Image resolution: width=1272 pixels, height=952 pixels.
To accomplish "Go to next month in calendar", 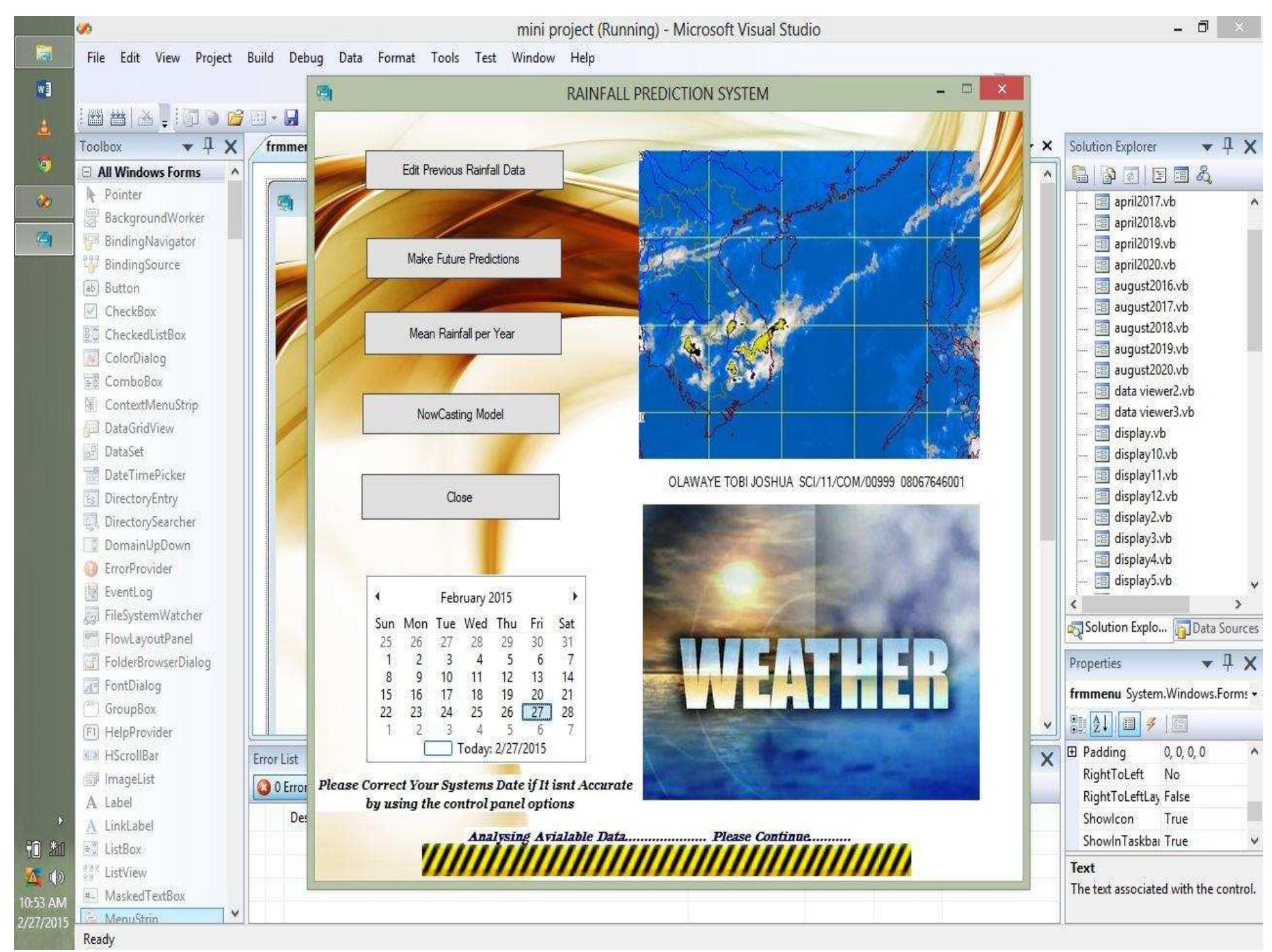I will pos(574,596).
